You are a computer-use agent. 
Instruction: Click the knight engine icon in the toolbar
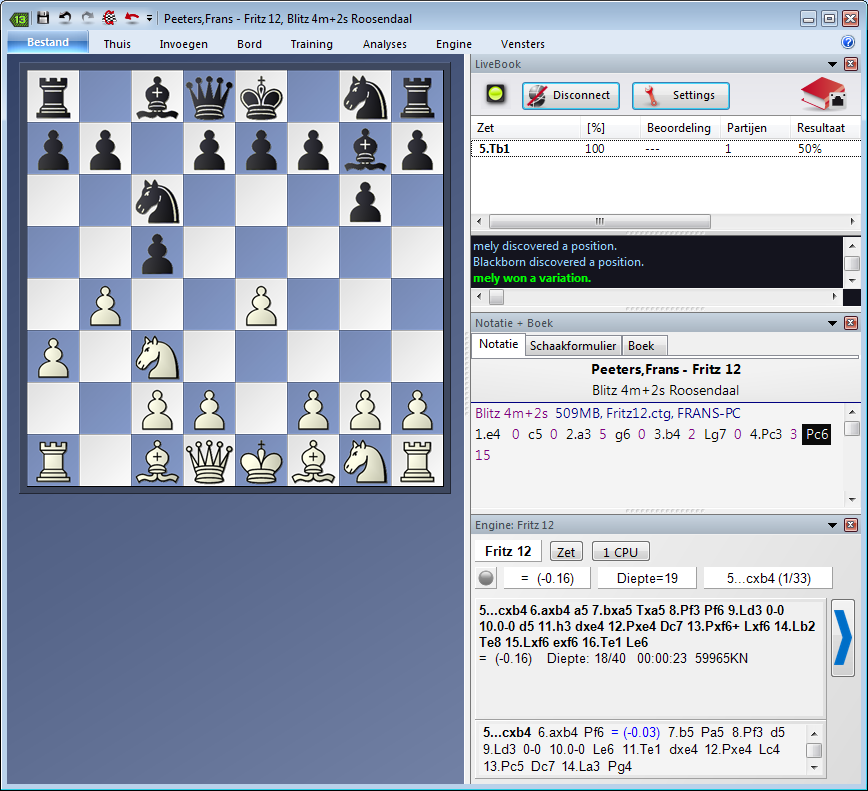coord(110,18)
